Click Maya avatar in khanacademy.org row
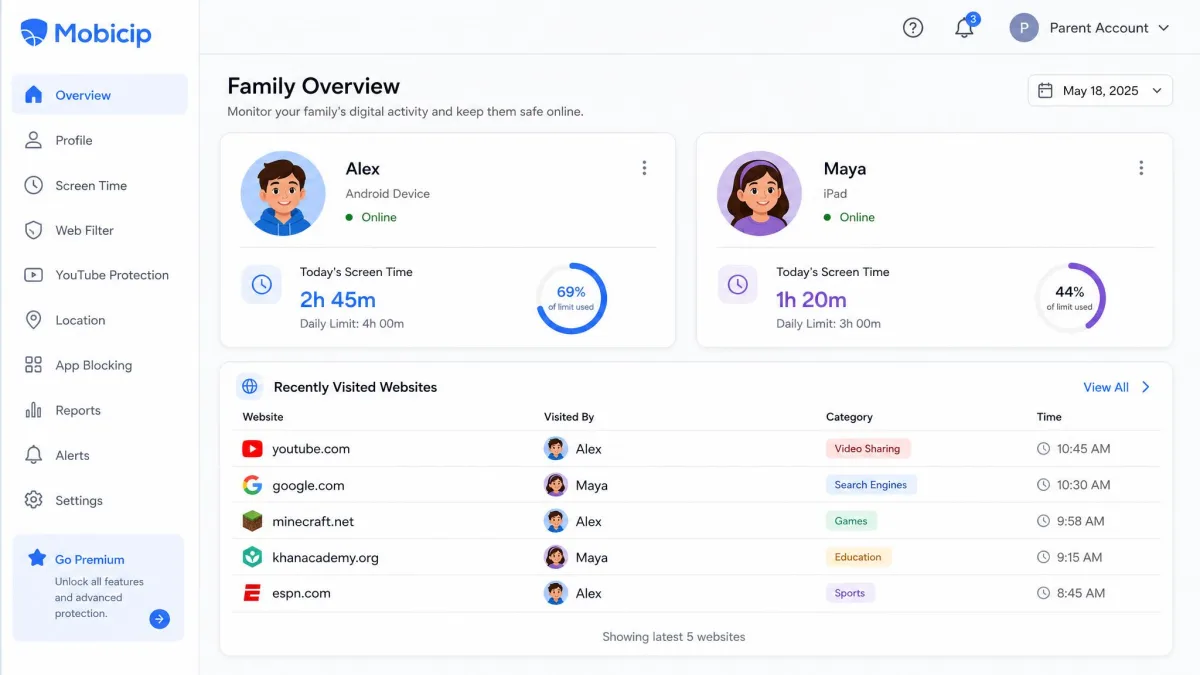Image resolution: width=1200 pixels, height=675 pixels. click(x=556, y=557)
